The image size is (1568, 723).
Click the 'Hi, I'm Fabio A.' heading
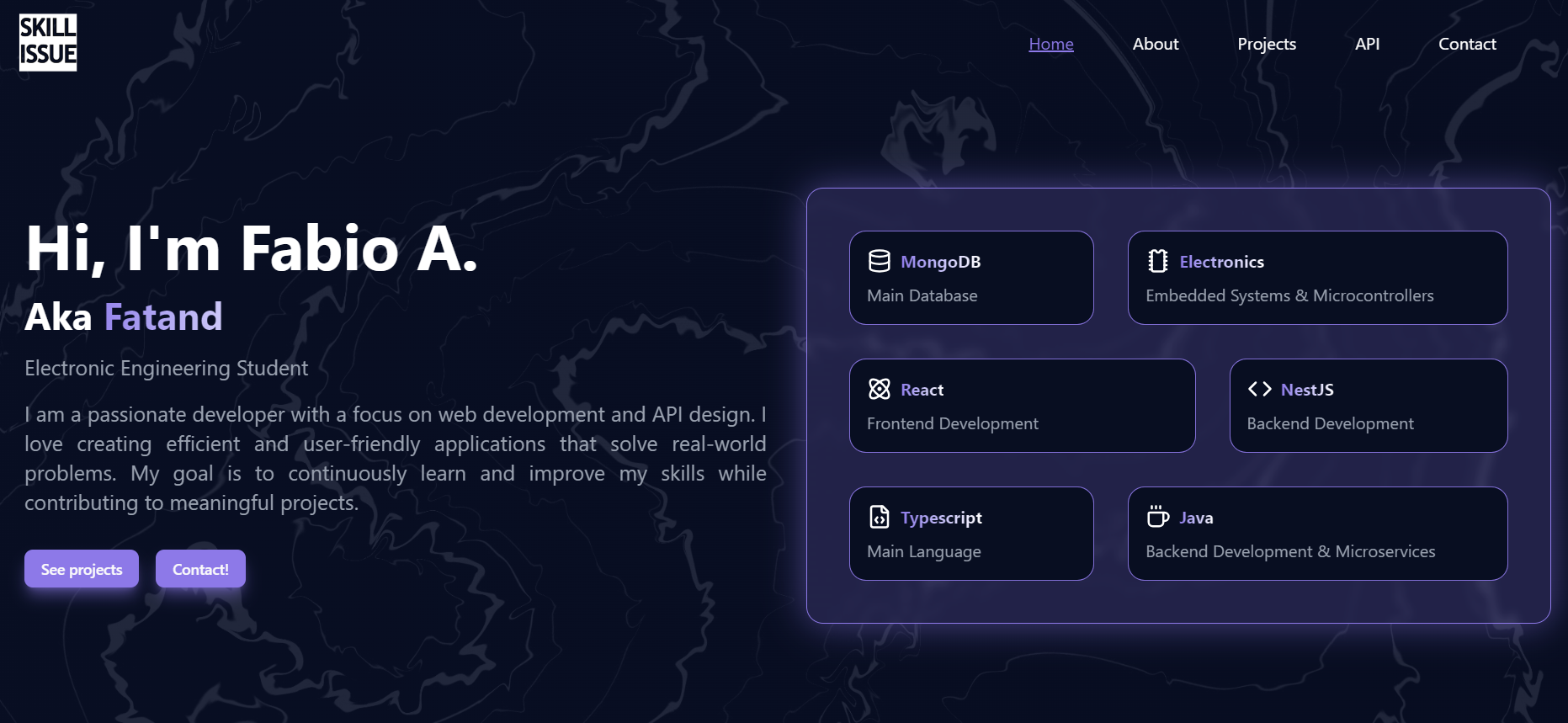click(x=252, y=248)
